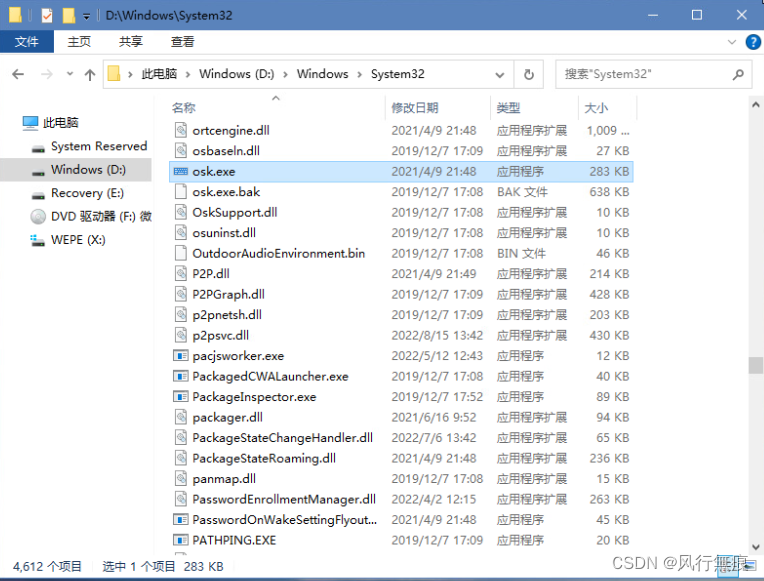This screenshot has width=764, height=581.
Task: Select the PackageStateRoaming.dll file name
Action: (264, 458)
